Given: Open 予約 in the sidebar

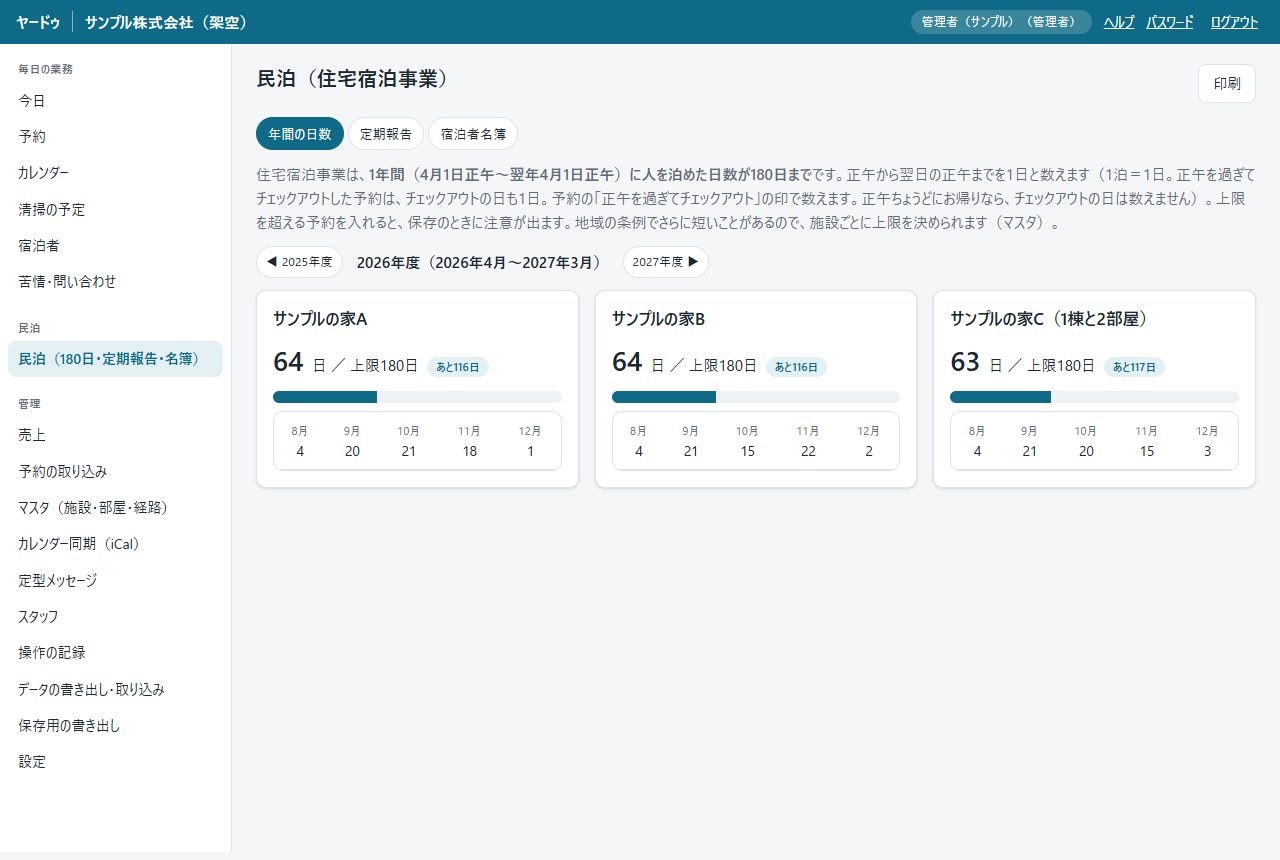Looking at the screenshot, I should tap(115, 137).
